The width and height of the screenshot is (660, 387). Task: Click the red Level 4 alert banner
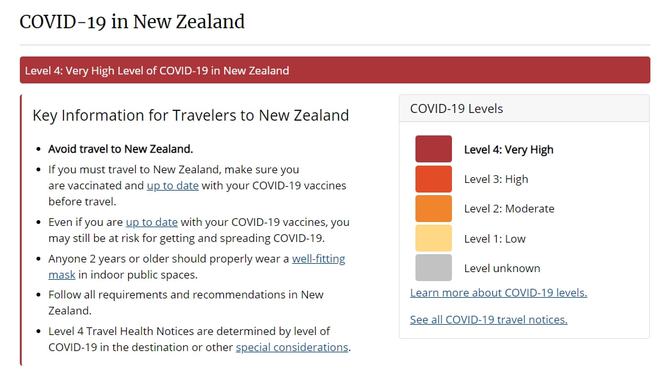335,70
